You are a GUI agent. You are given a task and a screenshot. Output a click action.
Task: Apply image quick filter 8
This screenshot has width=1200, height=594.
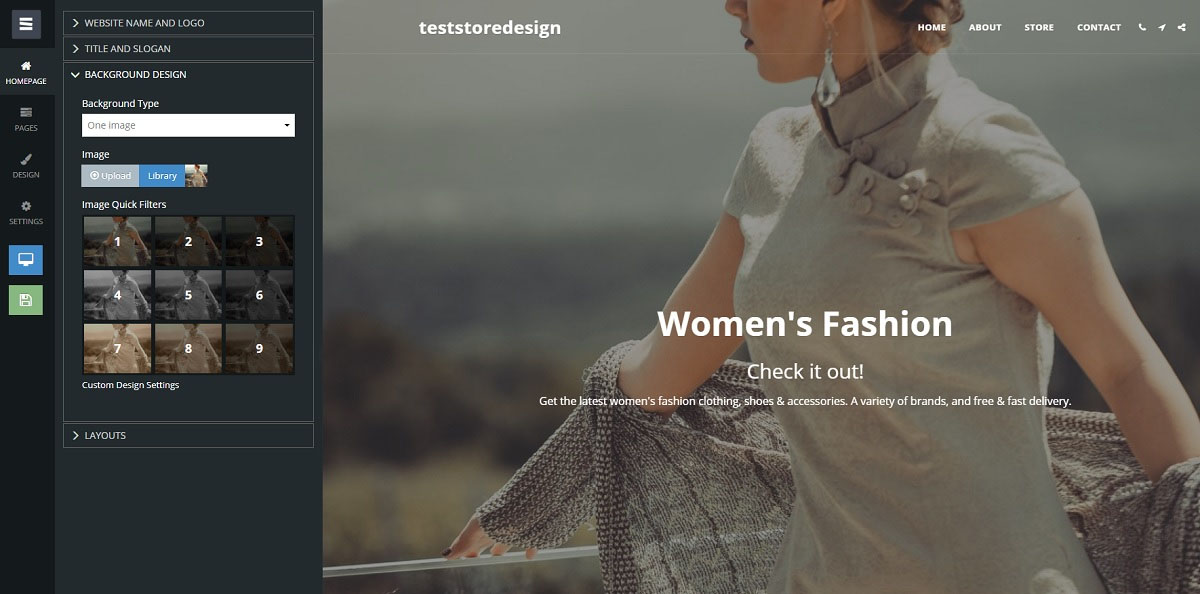point(188,349)
